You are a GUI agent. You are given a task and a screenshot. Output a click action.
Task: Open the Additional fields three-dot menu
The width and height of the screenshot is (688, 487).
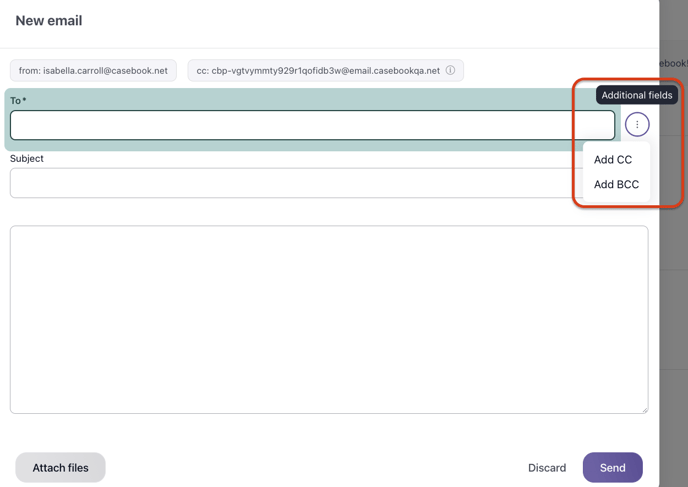(x=637, y=125)
